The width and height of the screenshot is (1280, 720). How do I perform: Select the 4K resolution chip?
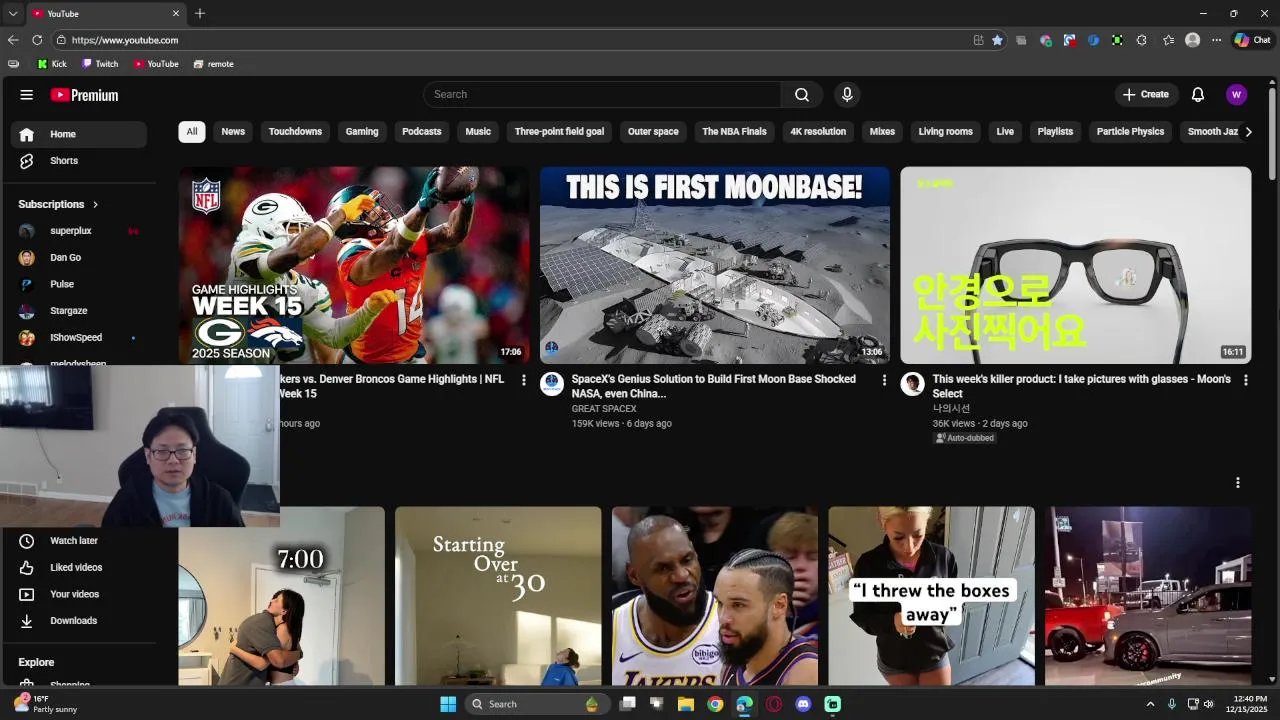(x=818, y=132)
